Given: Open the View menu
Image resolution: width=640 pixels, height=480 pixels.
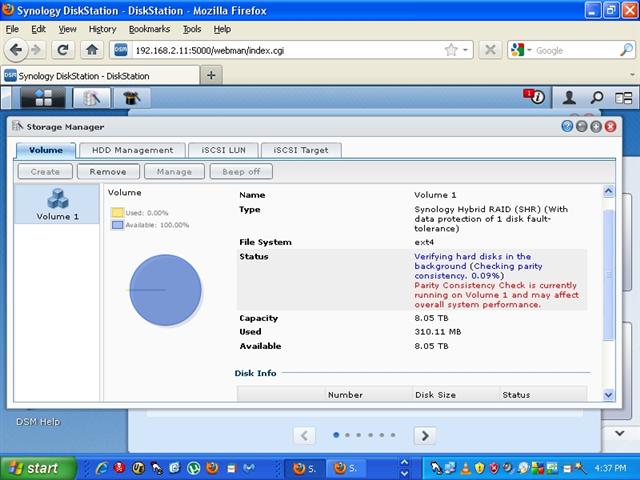Looking at the screenshot, I should click(67, 29).
